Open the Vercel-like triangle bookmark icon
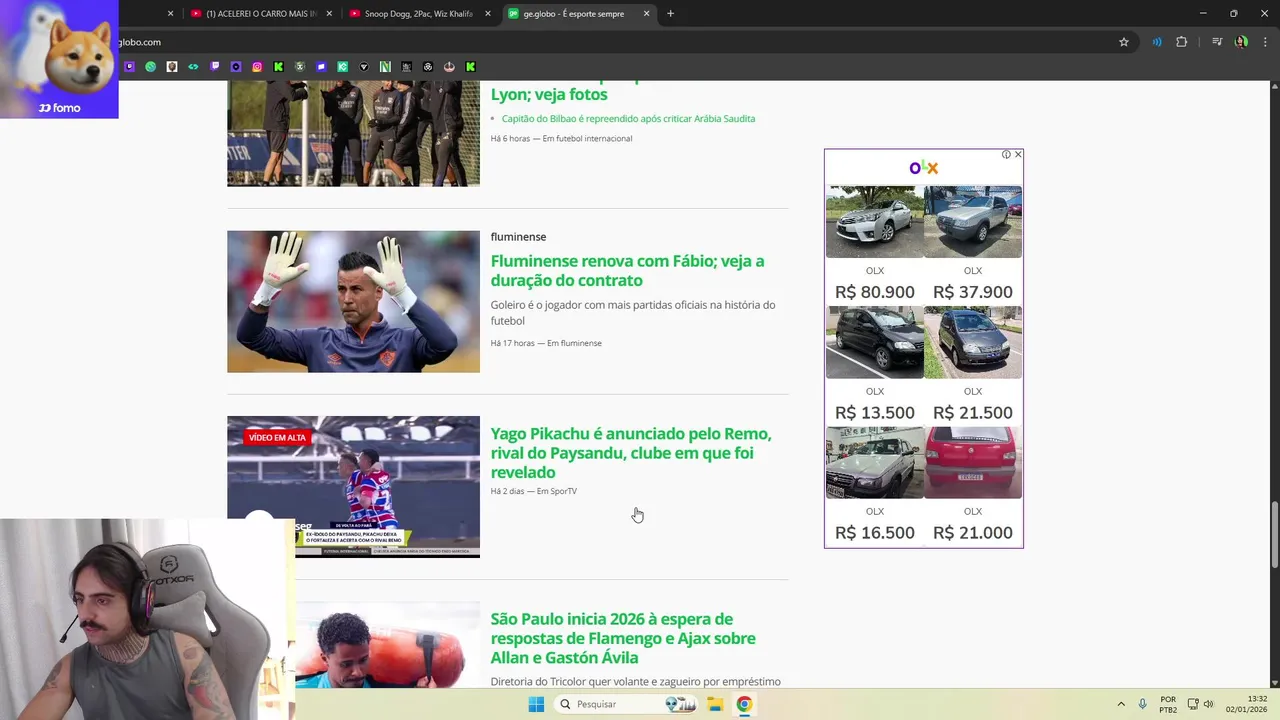 pyautogui.click(x=364, y=67)
